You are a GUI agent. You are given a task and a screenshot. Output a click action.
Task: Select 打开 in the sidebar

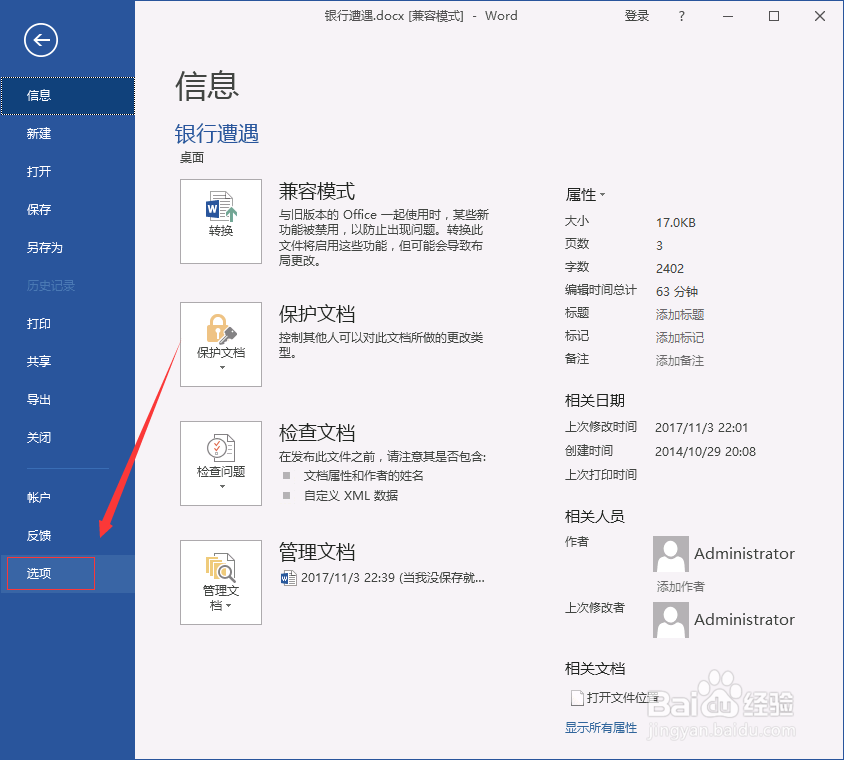coord(67,172)
